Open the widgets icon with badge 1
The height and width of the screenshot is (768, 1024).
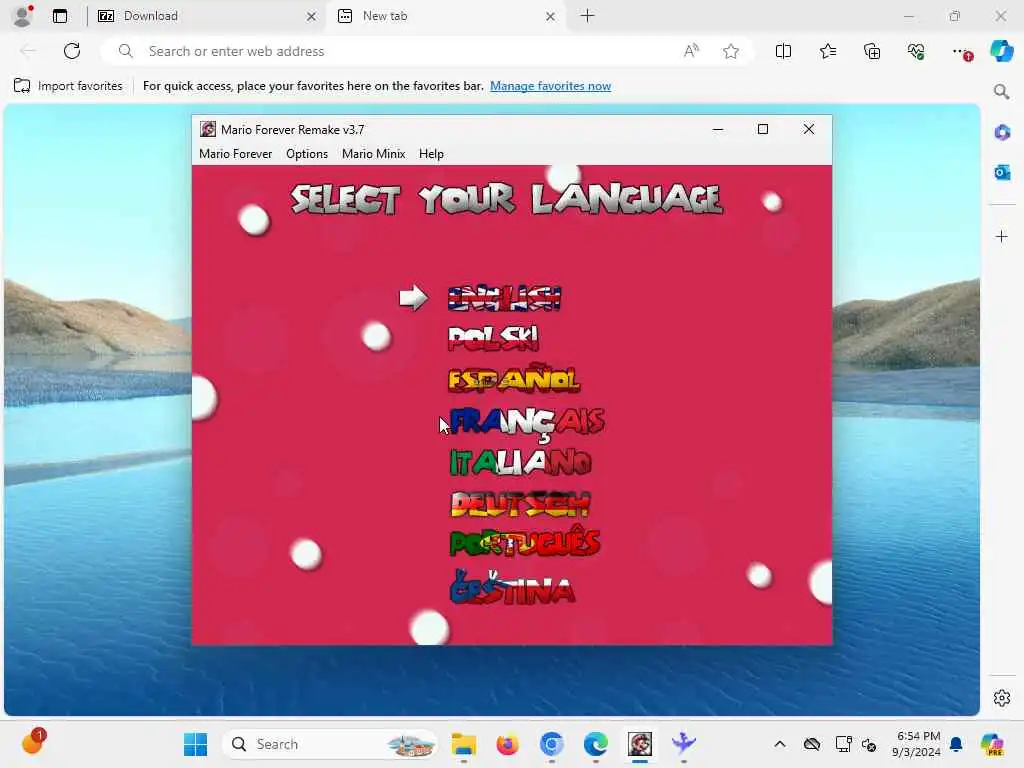[33, 743]
